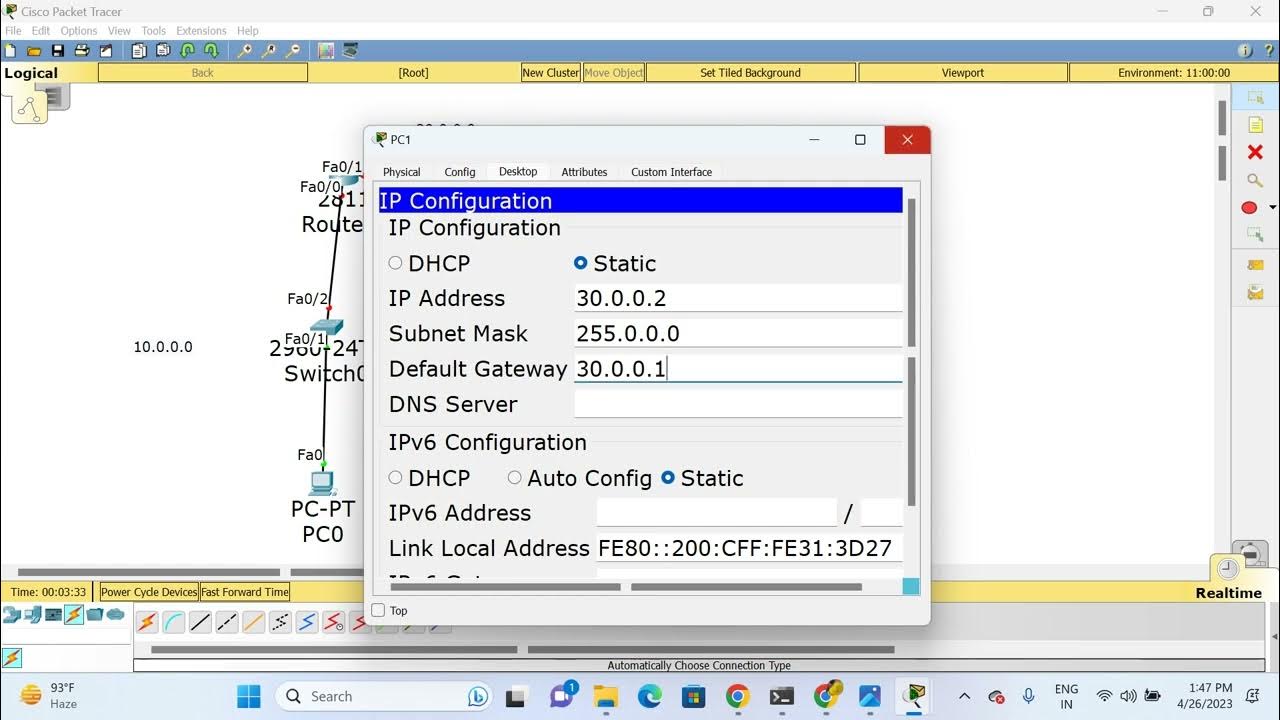Screen dimensions: 1280x720
Task: Click the New Cluster button
Action: click(551, 73)
